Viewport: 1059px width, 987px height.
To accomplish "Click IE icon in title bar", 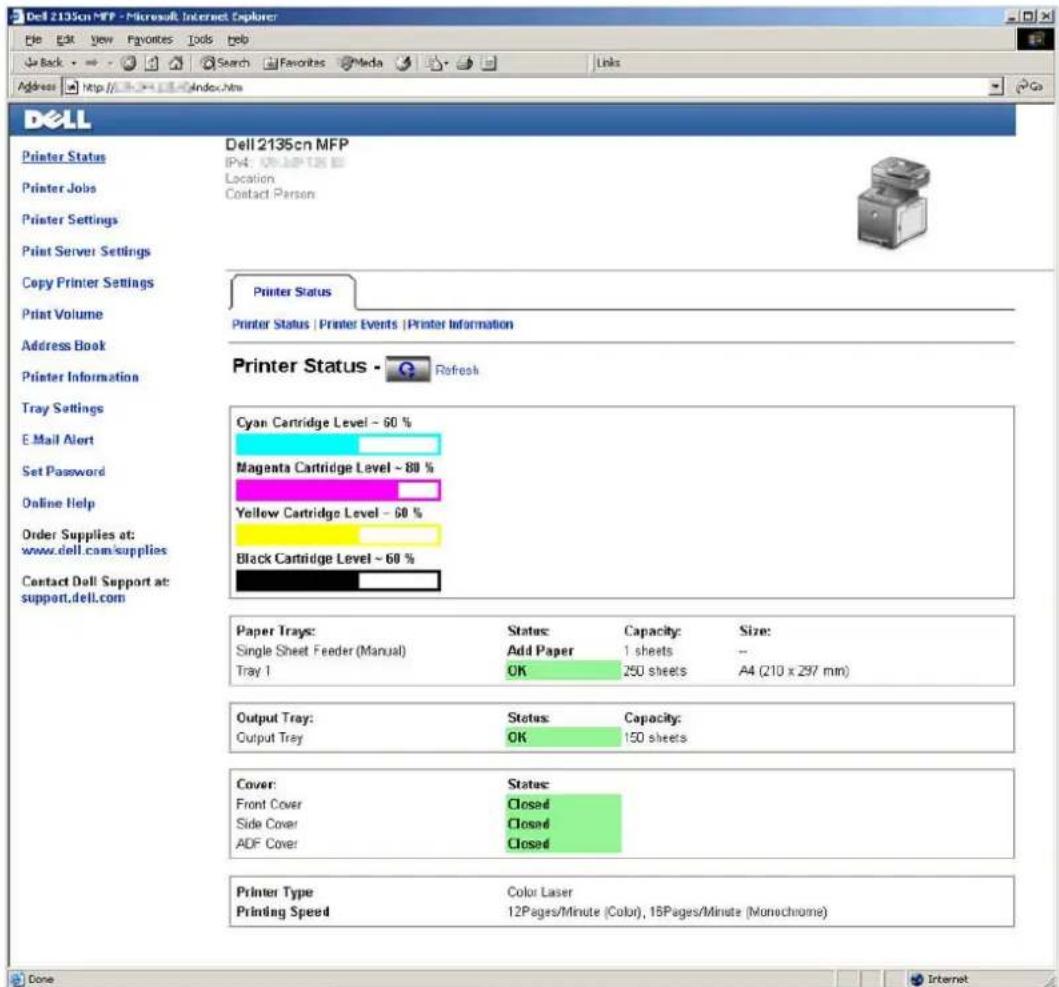I will [x=16, y=16].
